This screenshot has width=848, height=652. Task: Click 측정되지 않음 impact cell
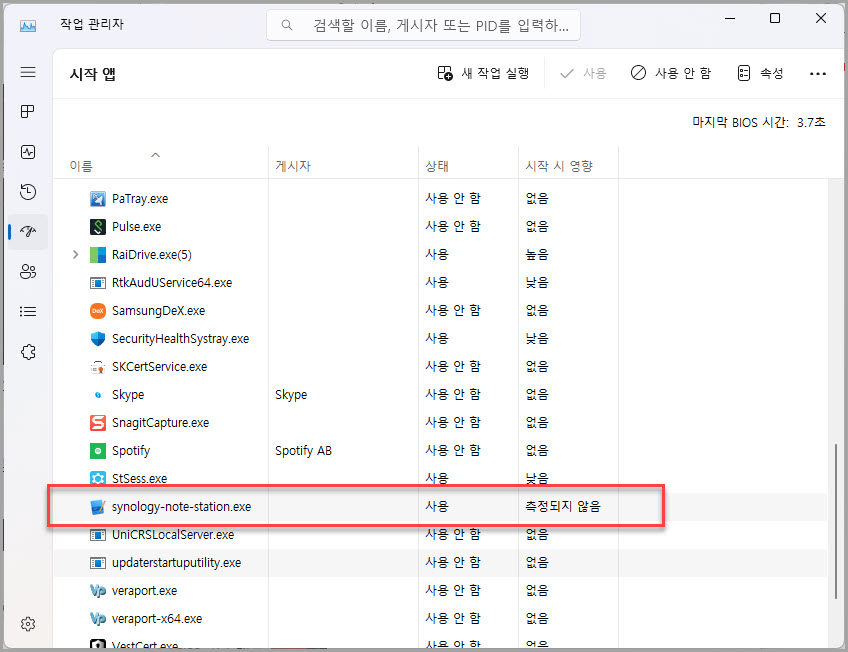pyautogui.click(x=562, y=507)
